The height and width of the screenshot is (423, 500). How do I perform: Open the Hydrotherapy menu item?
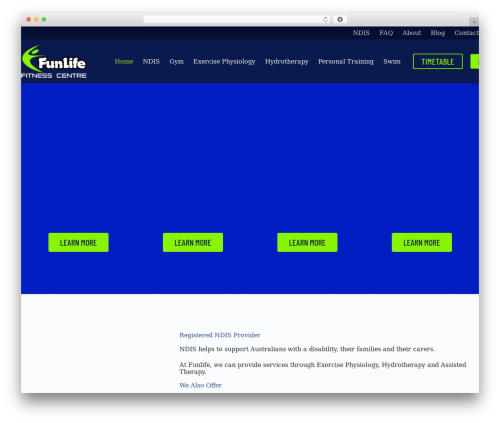pyautogui.click(x=287, y=62)
